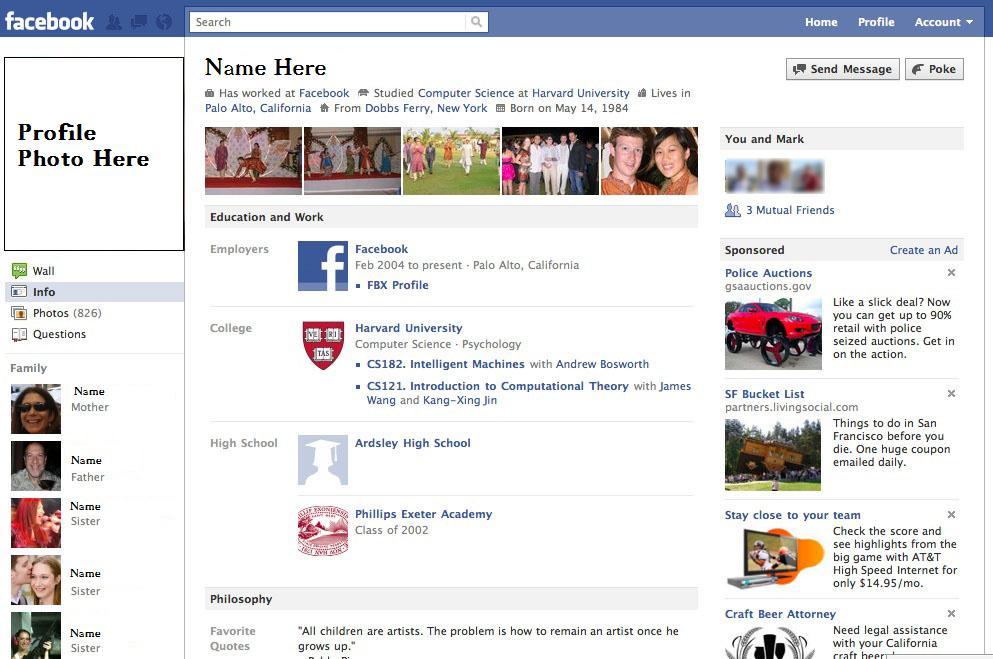Click the Harvard University crest
This screenshot has height=659, width=993.
(323, 345)
